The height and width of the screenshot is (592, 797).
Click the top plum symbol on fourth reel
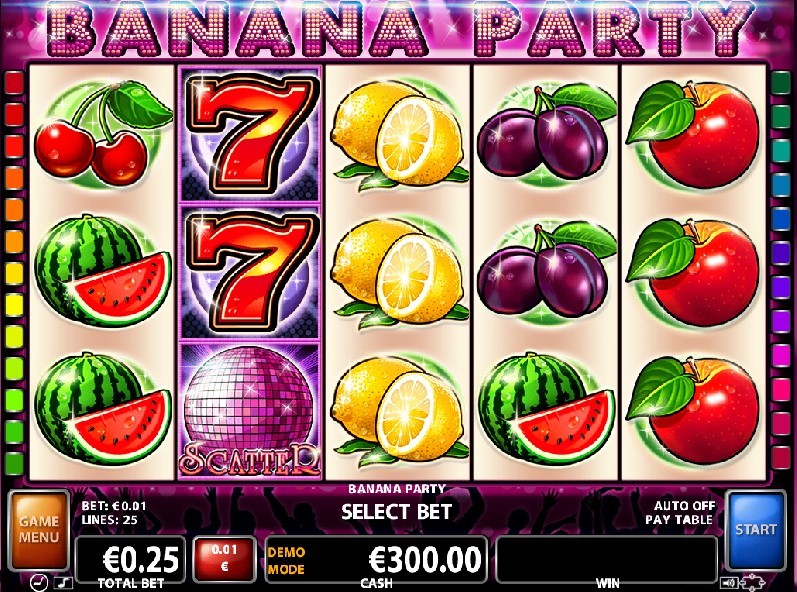[x=546, y=133]
